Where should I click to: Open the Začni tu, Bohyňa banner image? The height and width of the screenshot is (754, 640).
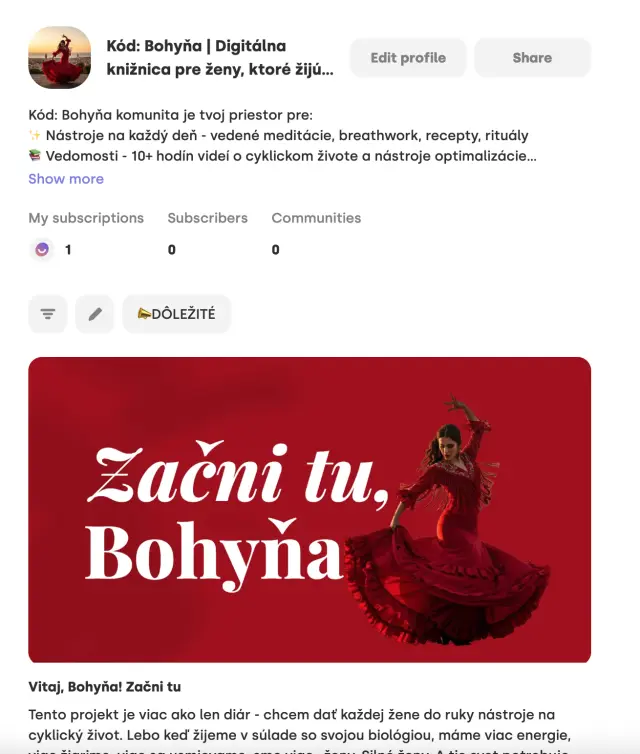tap(310, 510)
